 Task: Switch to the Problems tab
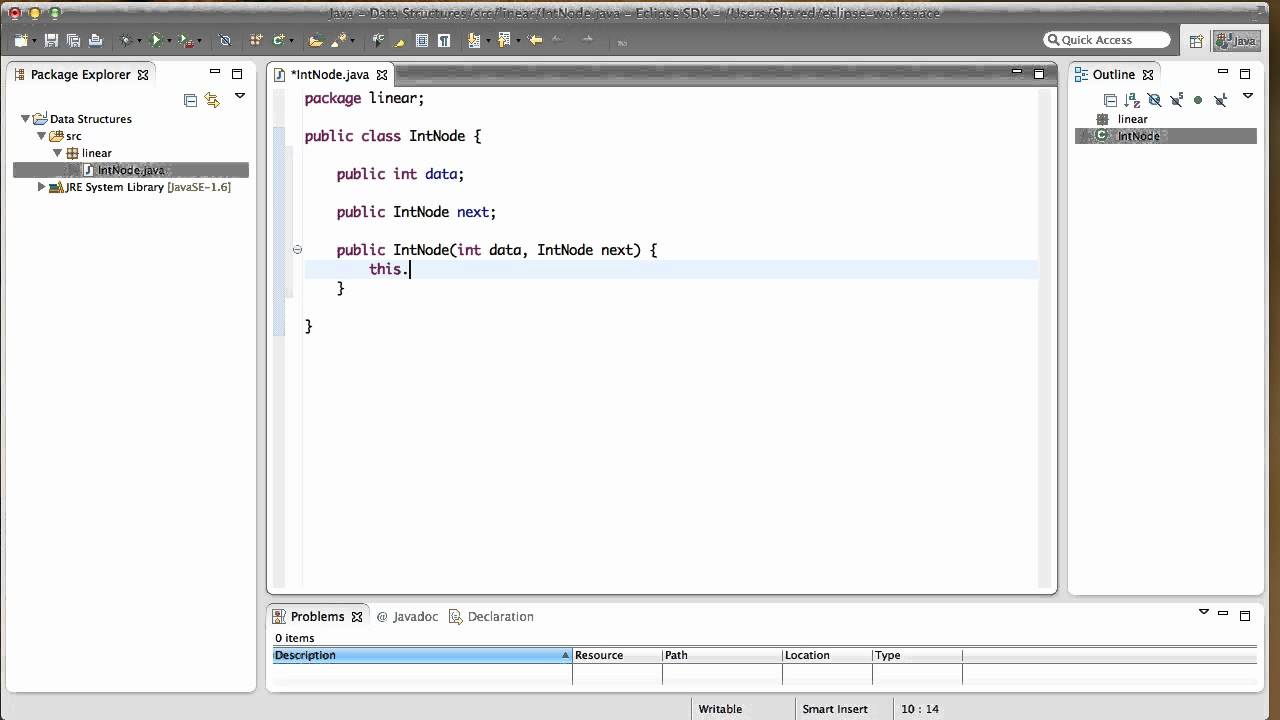pyautogui.click(x=318, y=616)
